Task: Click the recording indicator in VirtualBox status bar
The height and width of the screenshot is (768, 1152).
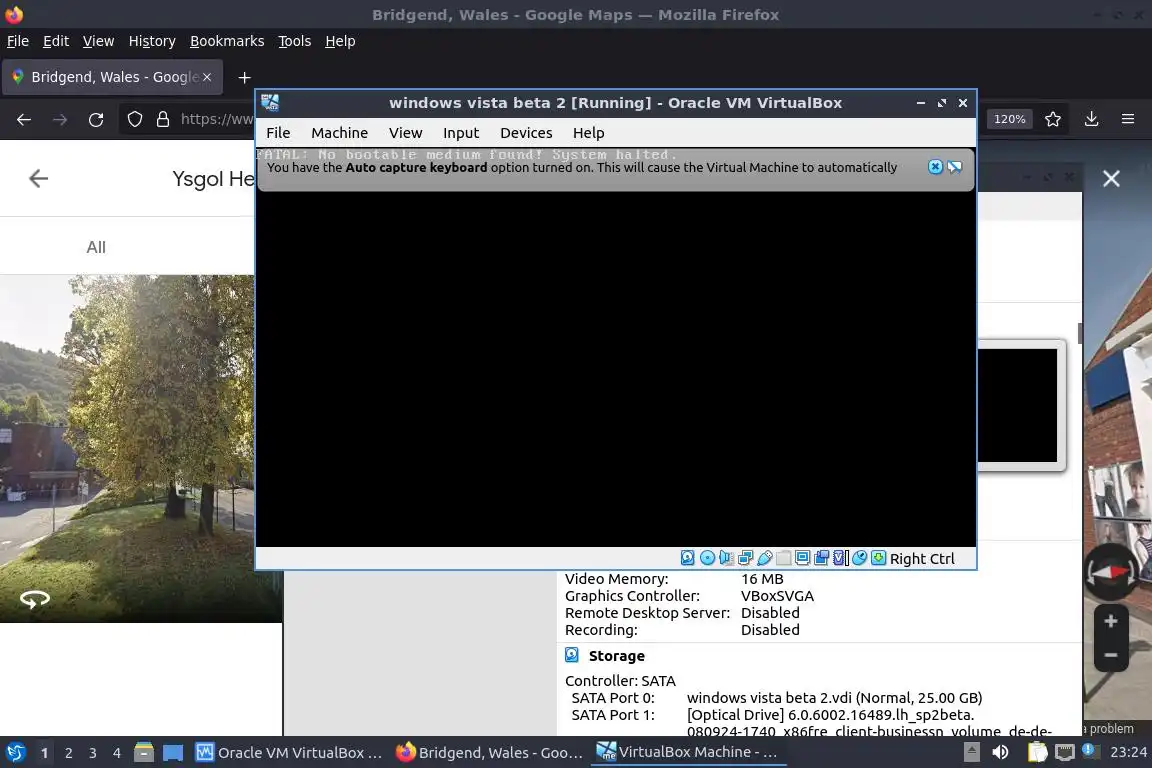Action: tap(821, 558)
